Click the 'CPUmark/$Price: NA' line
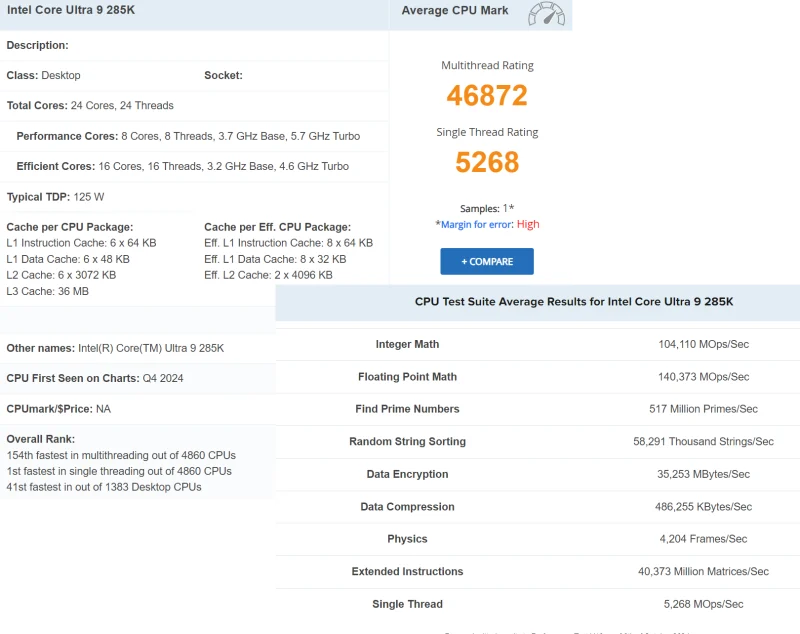 click(x=59, y=409)
